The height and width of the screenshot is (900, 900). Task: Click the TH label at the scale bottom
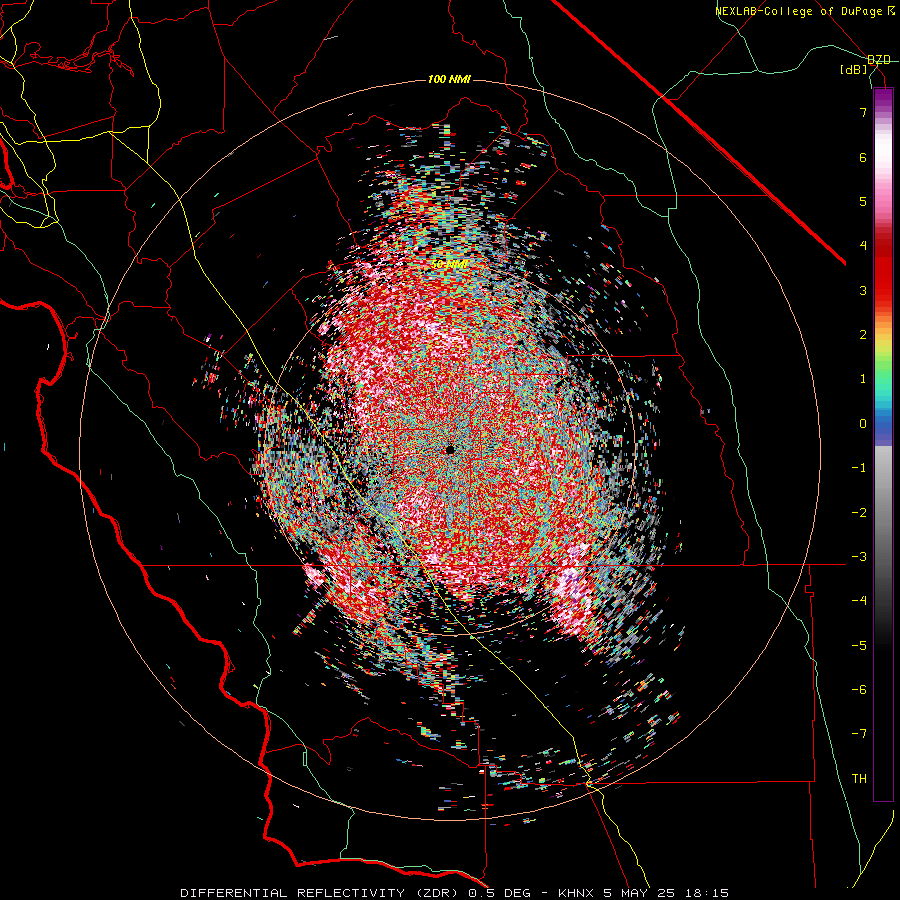[x=859, y=779]
